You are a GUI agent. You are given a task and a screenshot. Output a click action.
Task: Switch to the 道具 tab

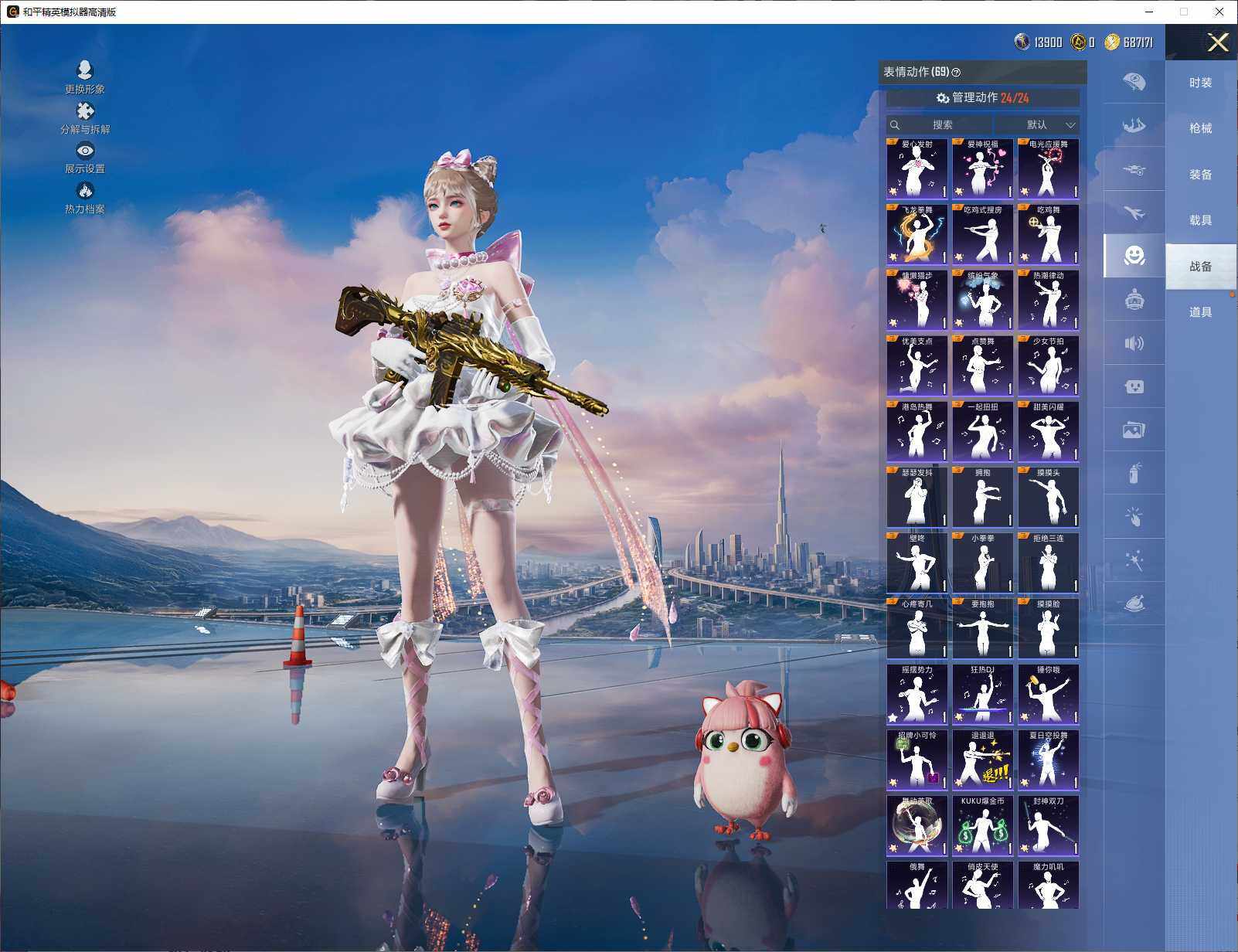point(1200,312)
